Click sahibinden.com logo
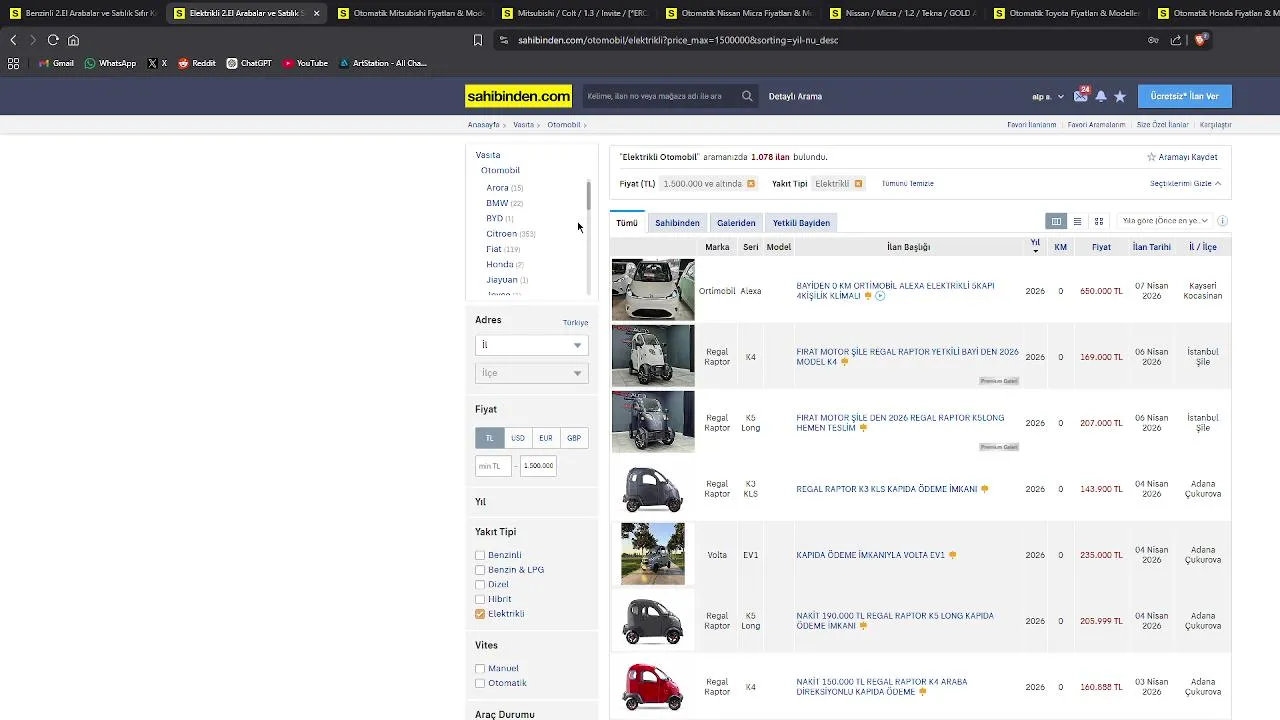This screenshot has width=1280, height=720. coord(518,96)
